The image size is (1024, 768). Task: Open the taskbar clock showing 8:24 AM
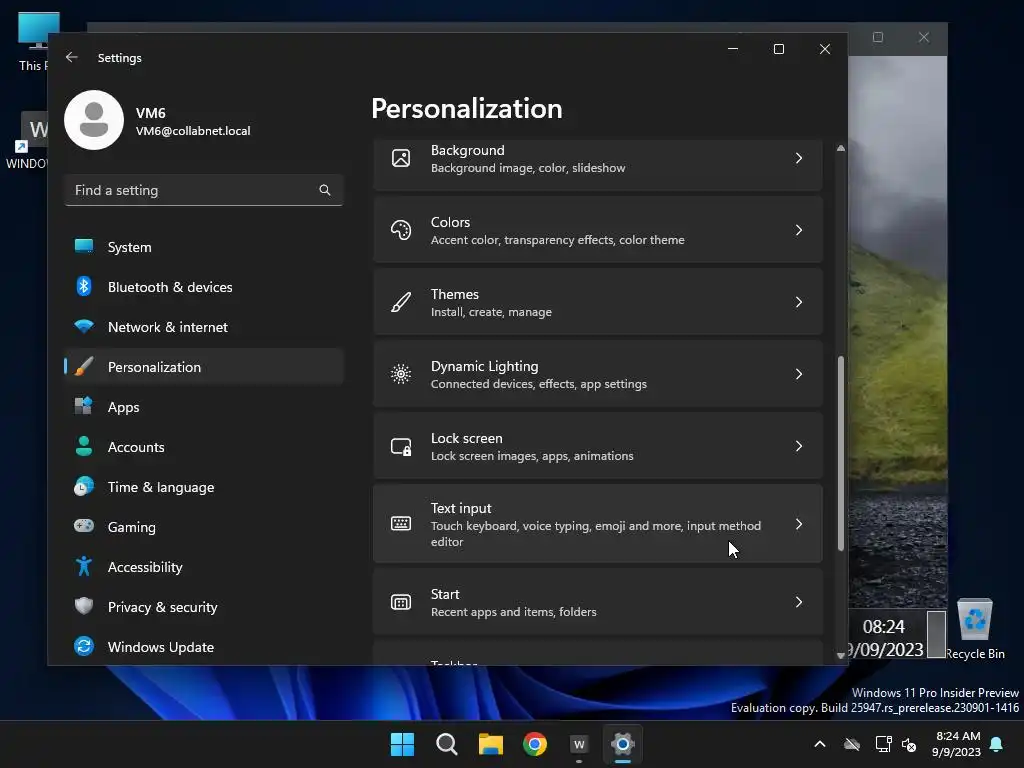click(957, 744)
